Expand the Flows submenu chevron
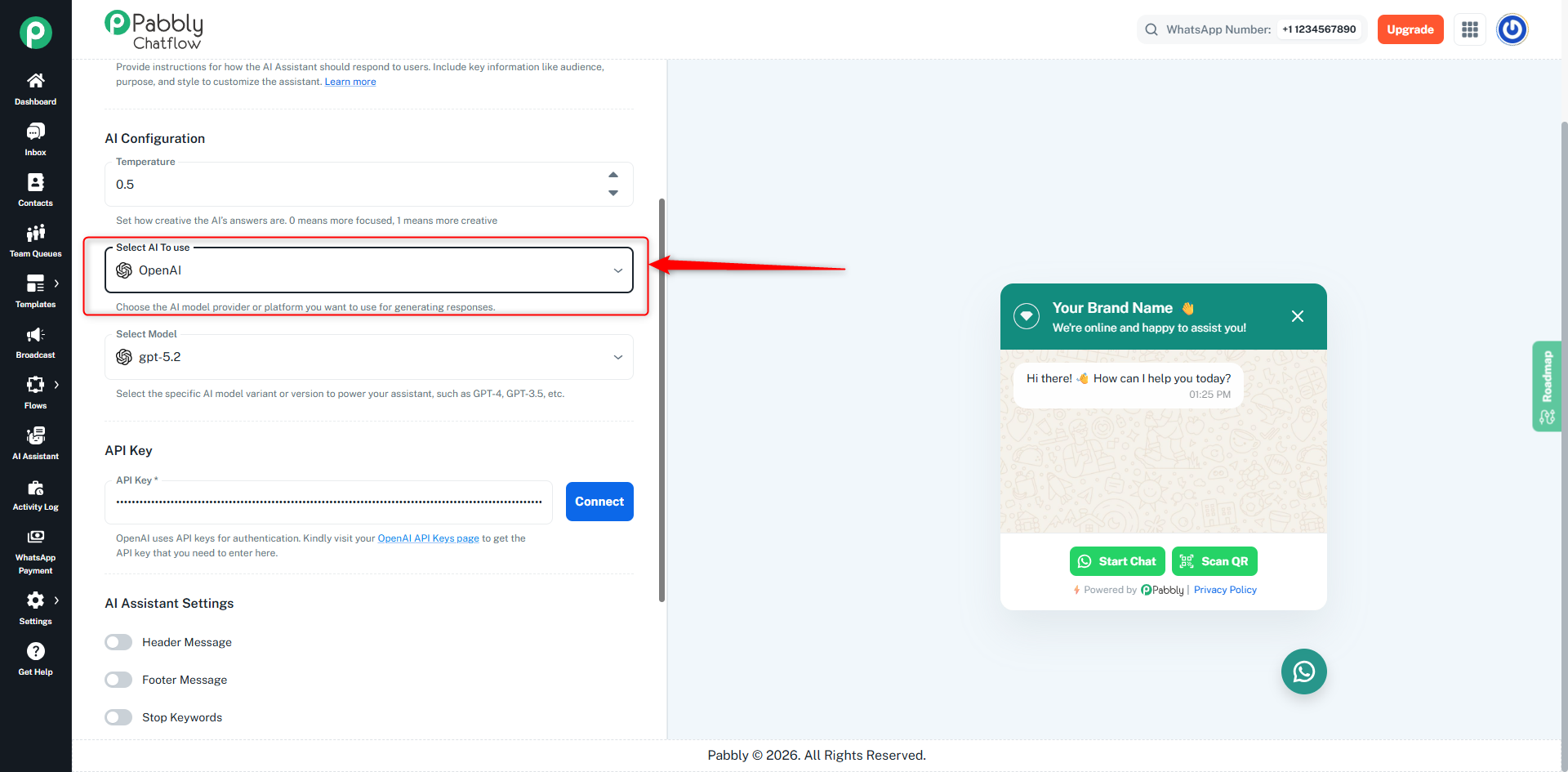The image size is (1568, 772). click(56, 385)
